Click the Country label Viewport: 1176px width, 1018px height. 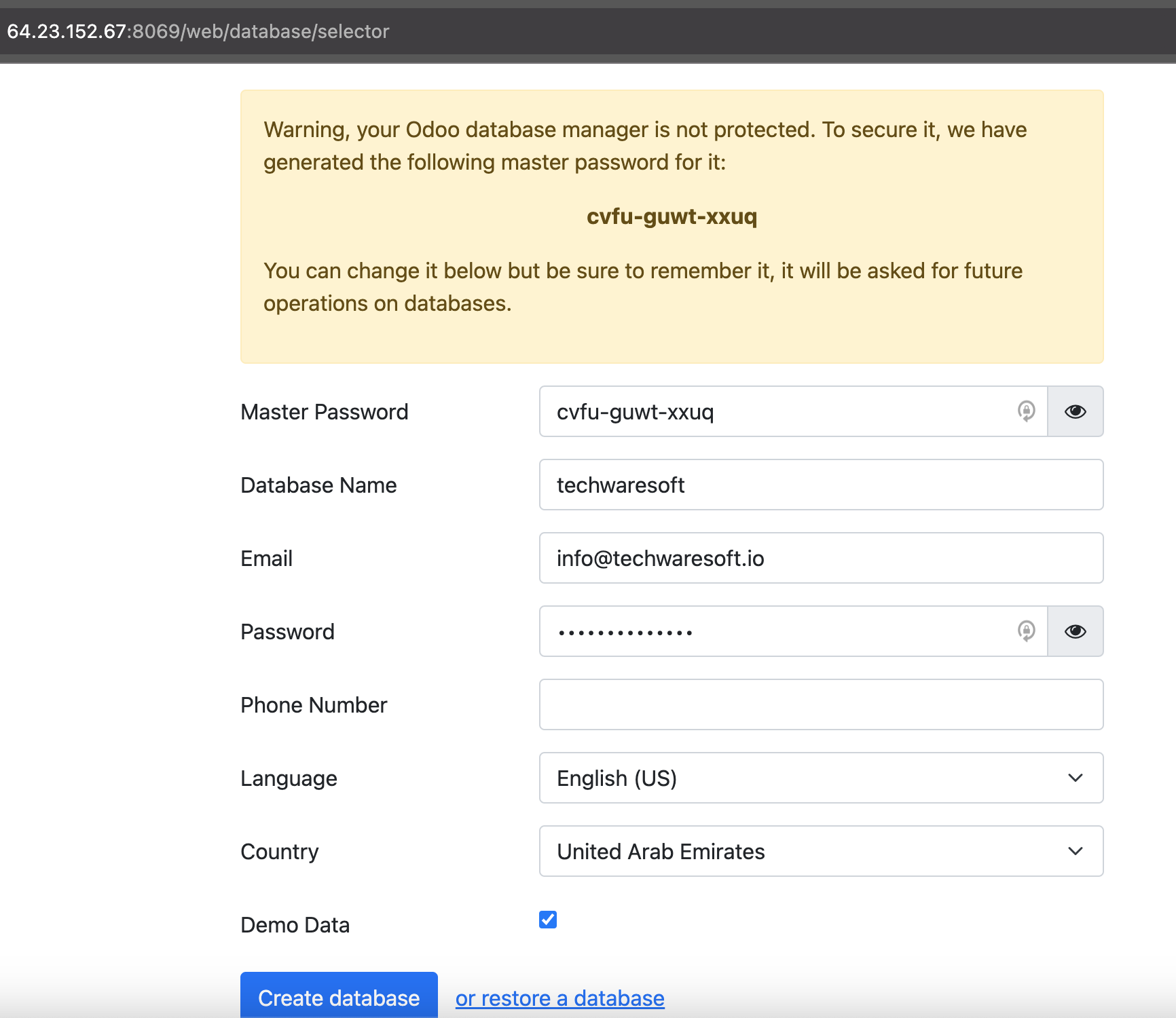coord(280,852)
